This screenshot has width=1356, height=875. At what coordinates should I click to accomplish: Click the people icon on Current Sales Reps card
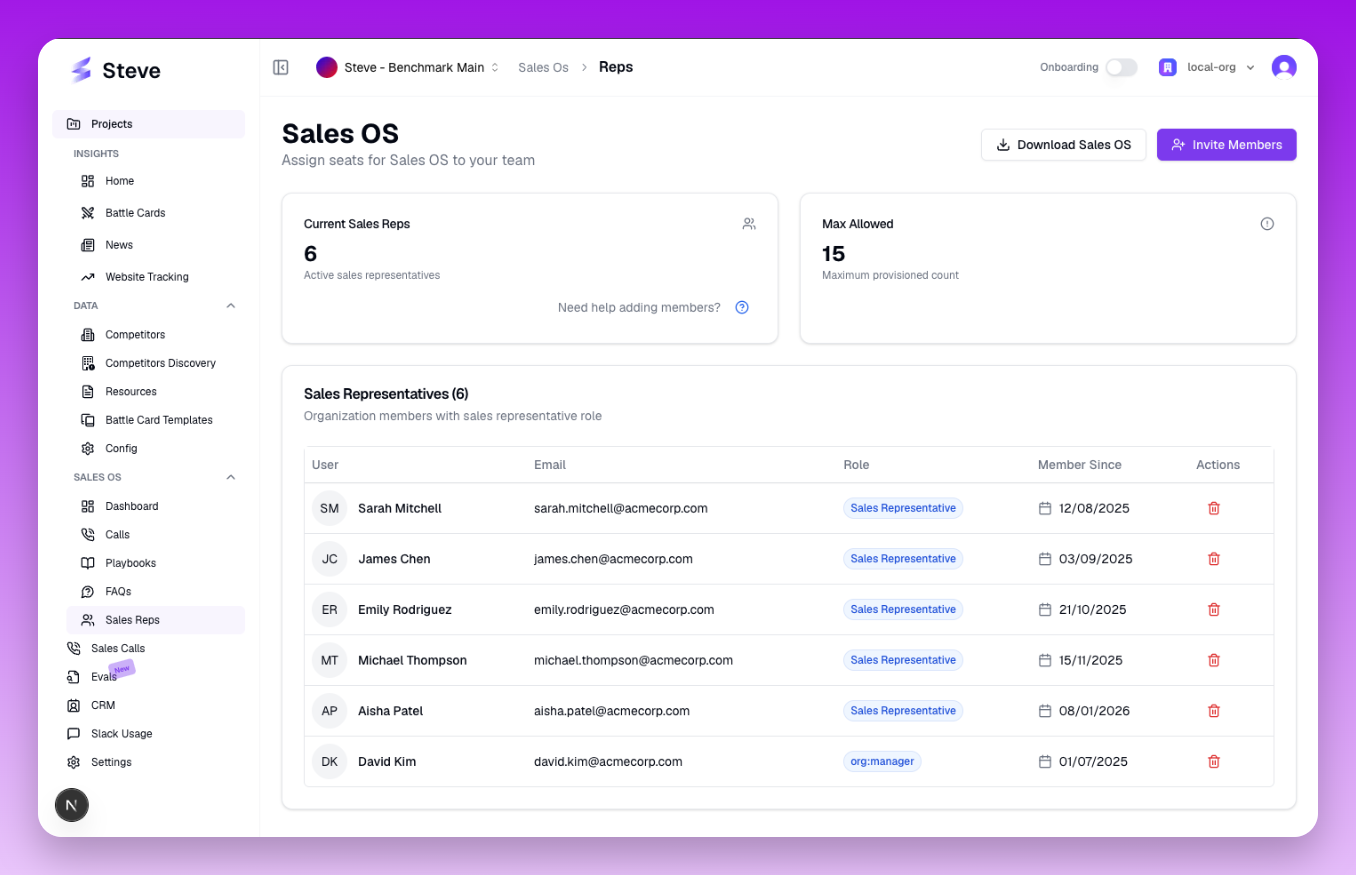pyautogui.click(x=749, y=224)
